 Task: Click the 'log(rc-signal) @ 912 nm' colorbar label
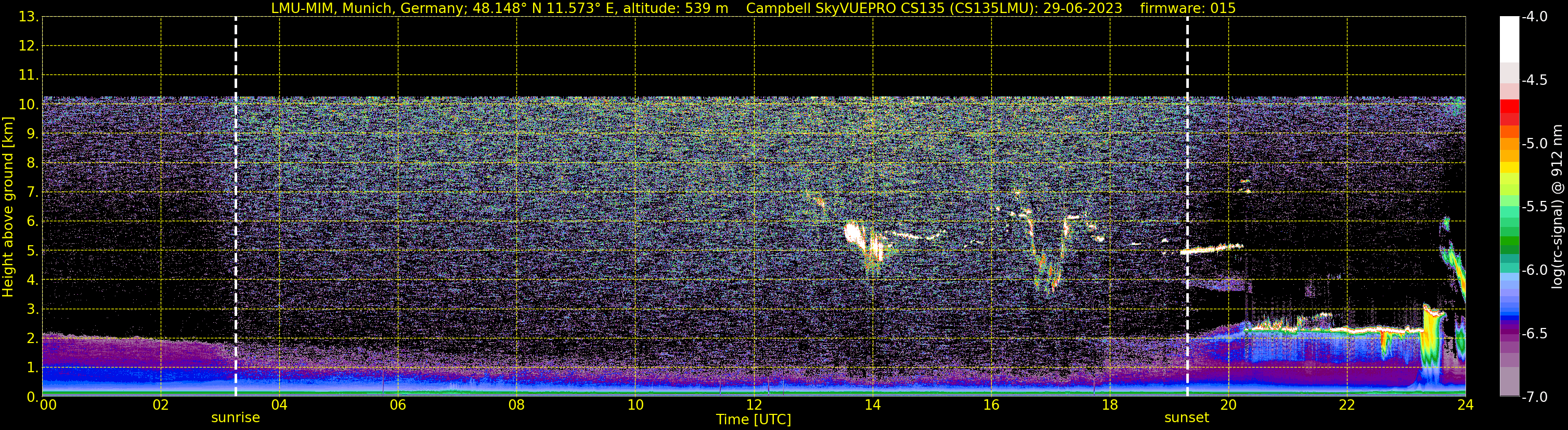(x=1557, y=207)
